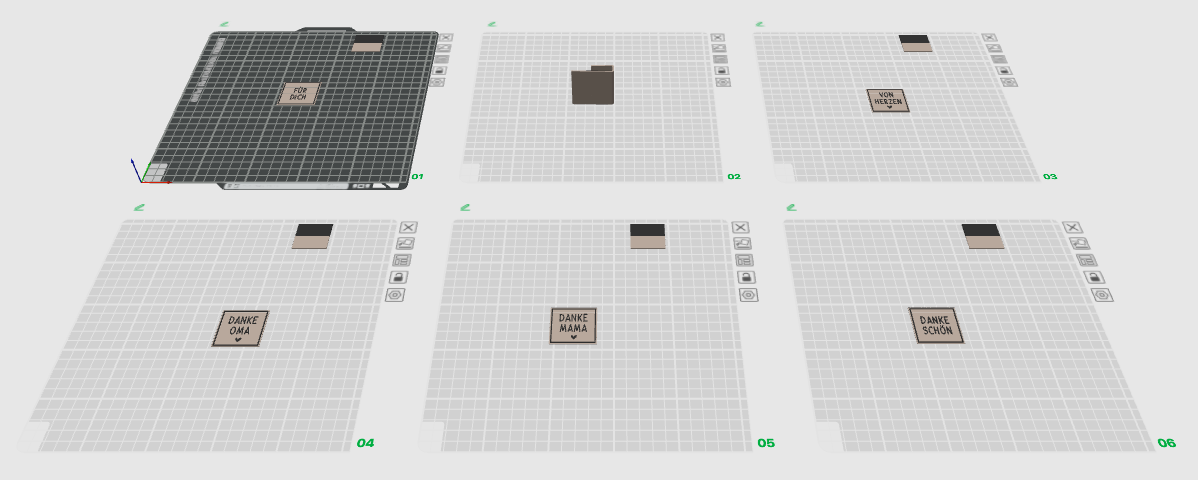
Task: Edit the name of plate 04
Action: pos(138,207)
